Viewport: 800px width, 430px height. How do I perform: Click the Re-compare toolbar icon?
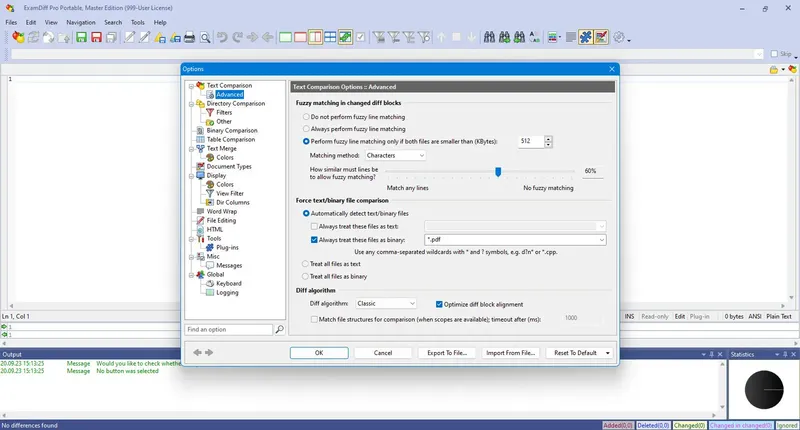point(34,37)
